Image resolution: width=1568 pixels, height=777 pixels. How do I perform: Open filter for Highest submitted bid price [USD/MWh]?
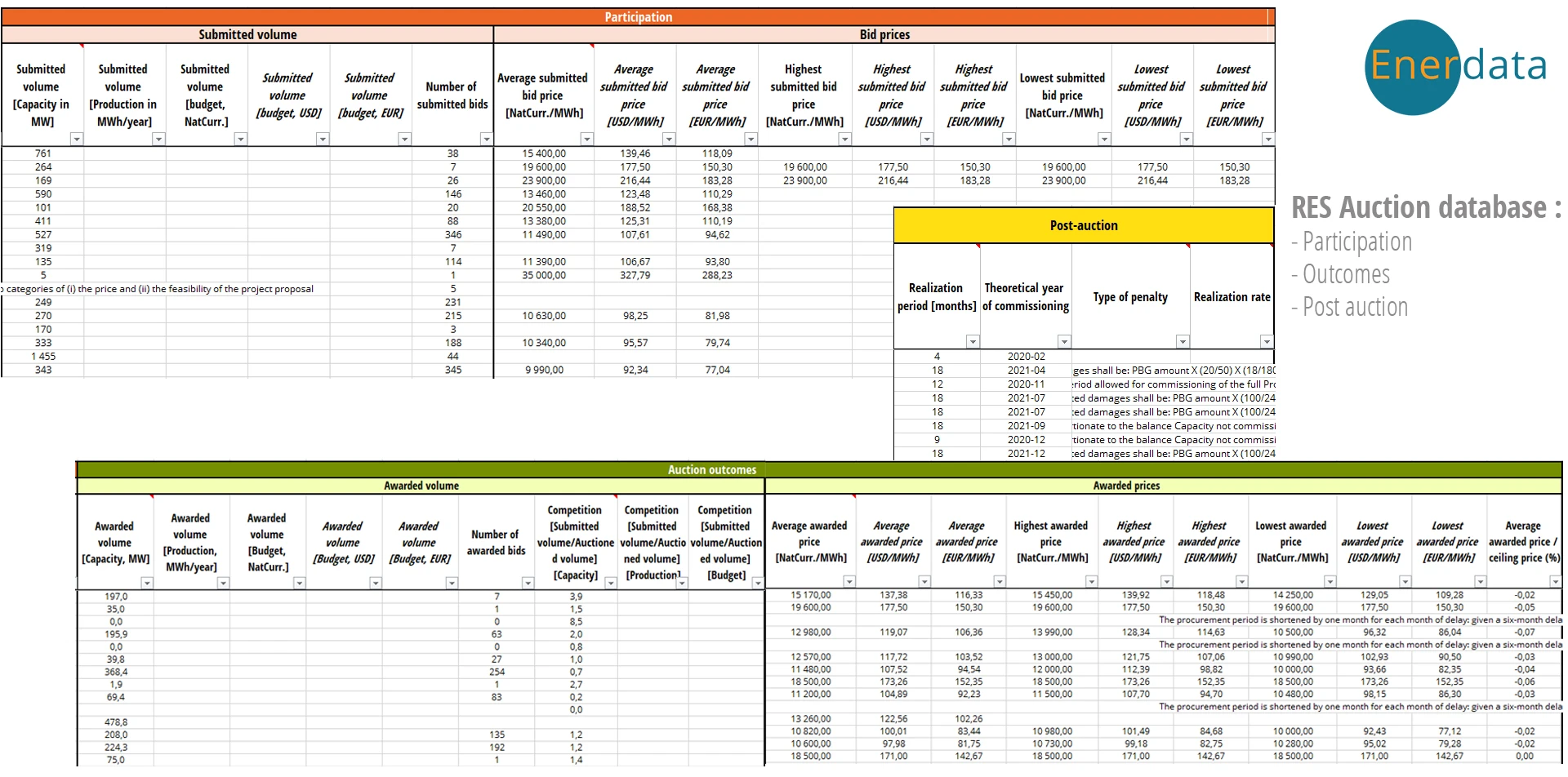(x=926, y=140)
